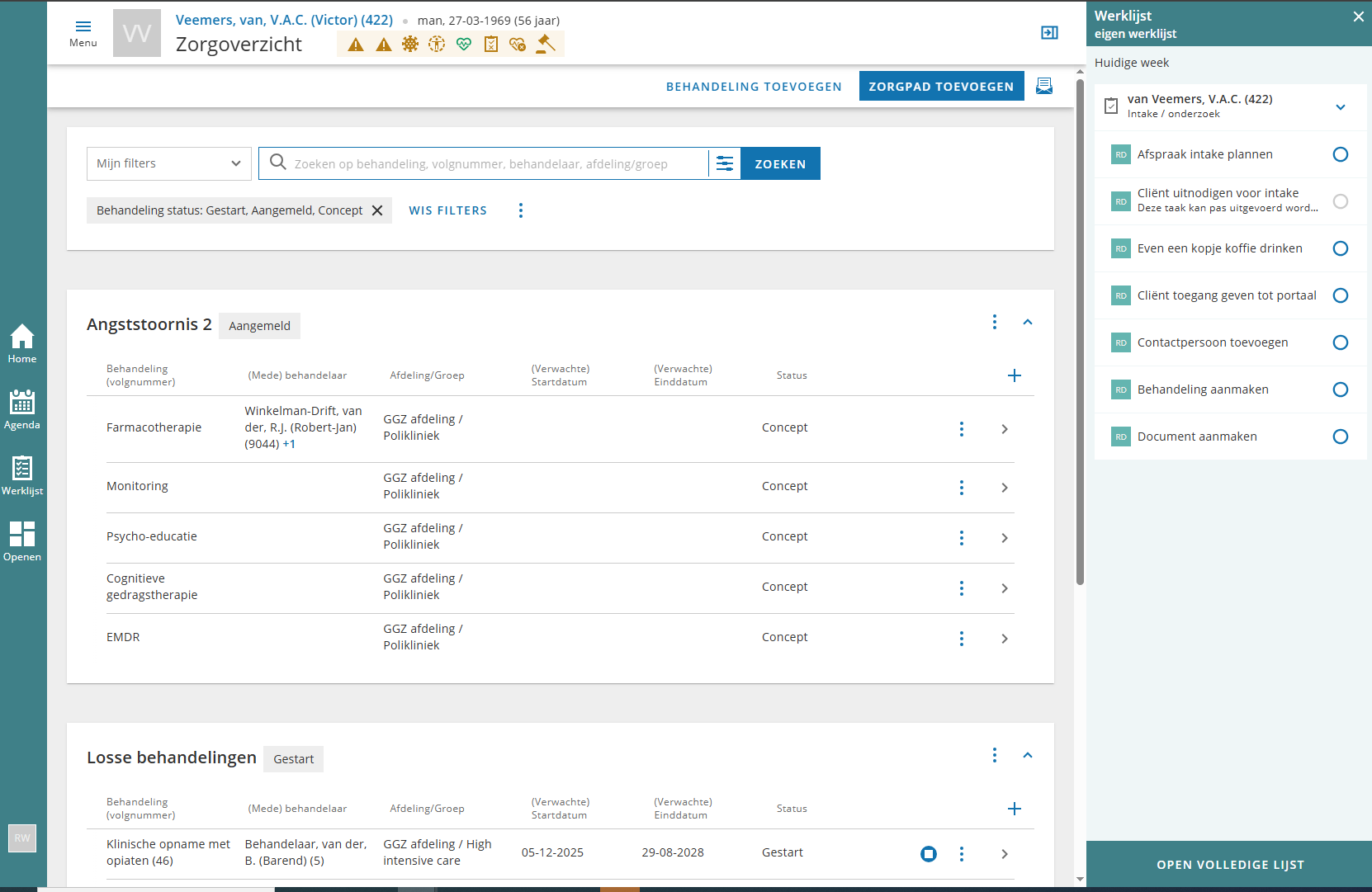Click the ZORGPAD TOEVOEGEN button
The image size is (1372, 892).
click(941, 86)
